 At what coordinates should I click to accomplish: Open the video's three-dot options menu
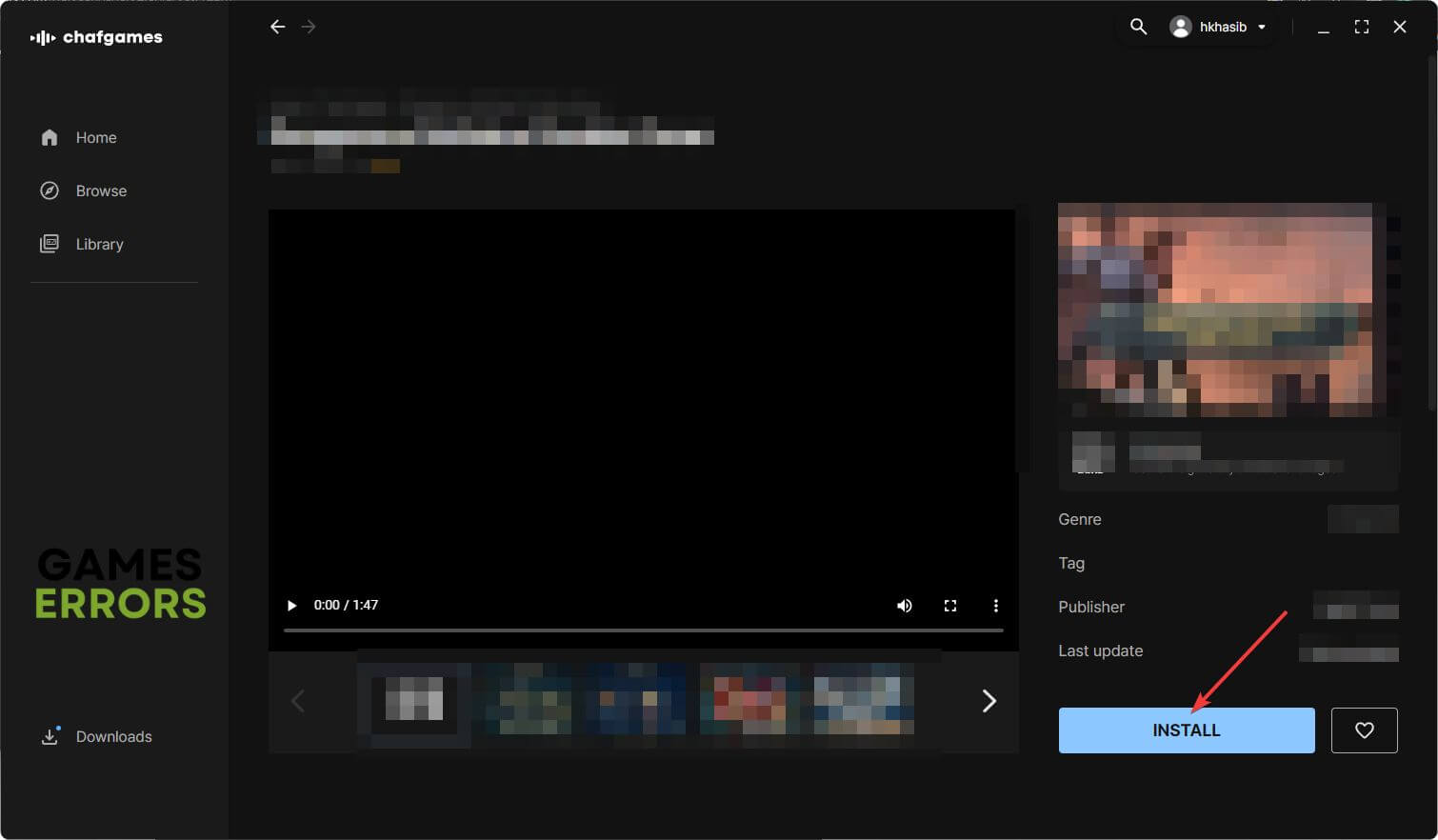tap(995, 606)
